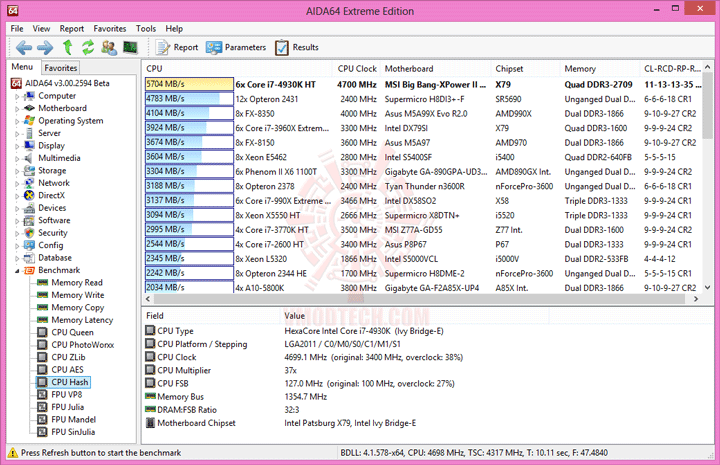Expand the Network tree node
Screen dimensions: 720x465
pyautogui.click(x=17, y=184)
